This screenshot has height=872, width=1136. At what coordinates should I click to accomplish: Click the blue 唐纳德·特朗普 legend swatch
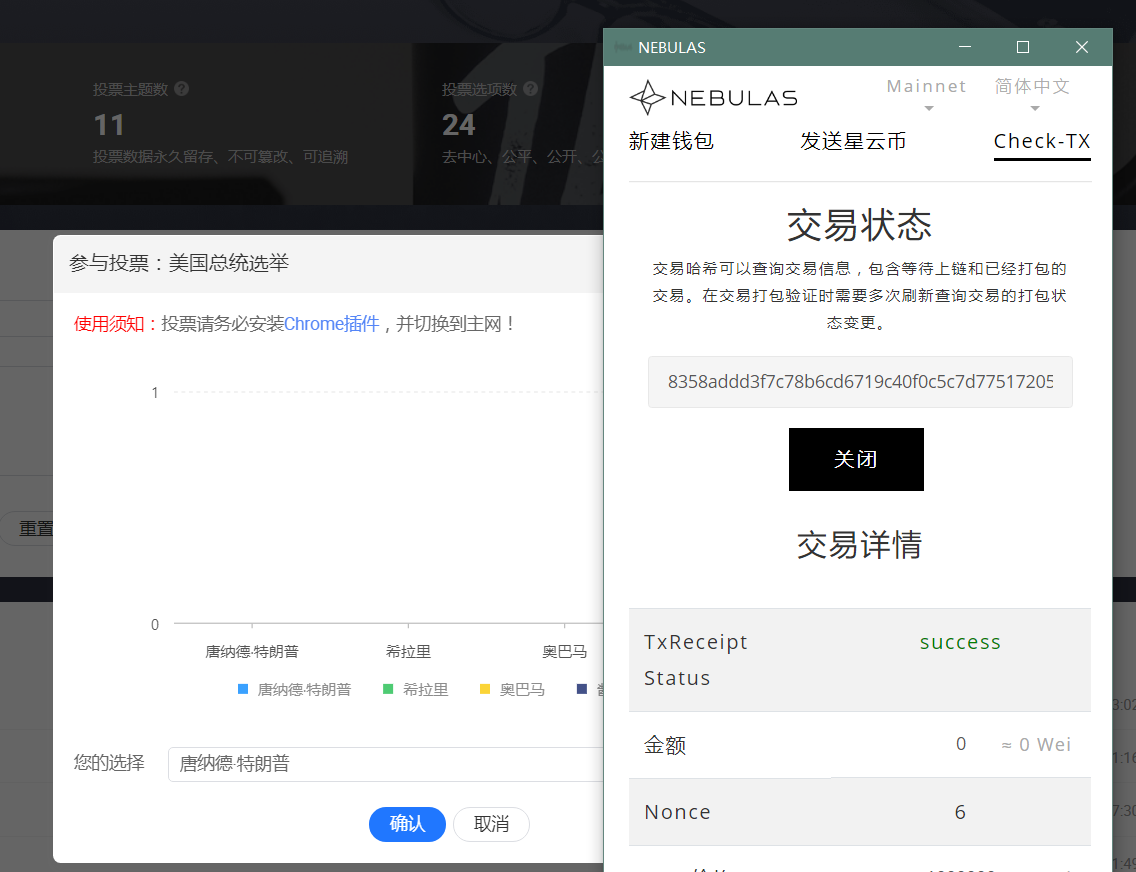pyautogui.click(x=243, y=689)
